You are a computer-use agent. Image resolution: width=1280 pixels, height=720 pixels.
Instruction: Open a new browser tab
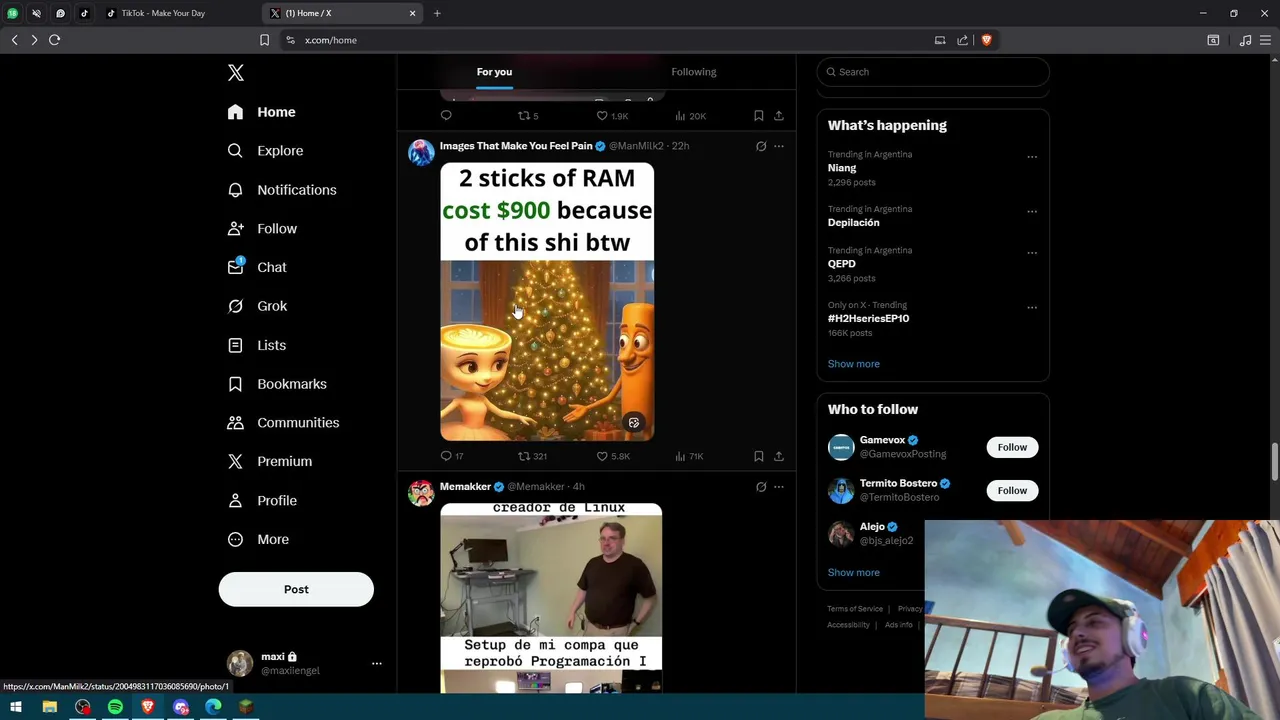[437, 13]
